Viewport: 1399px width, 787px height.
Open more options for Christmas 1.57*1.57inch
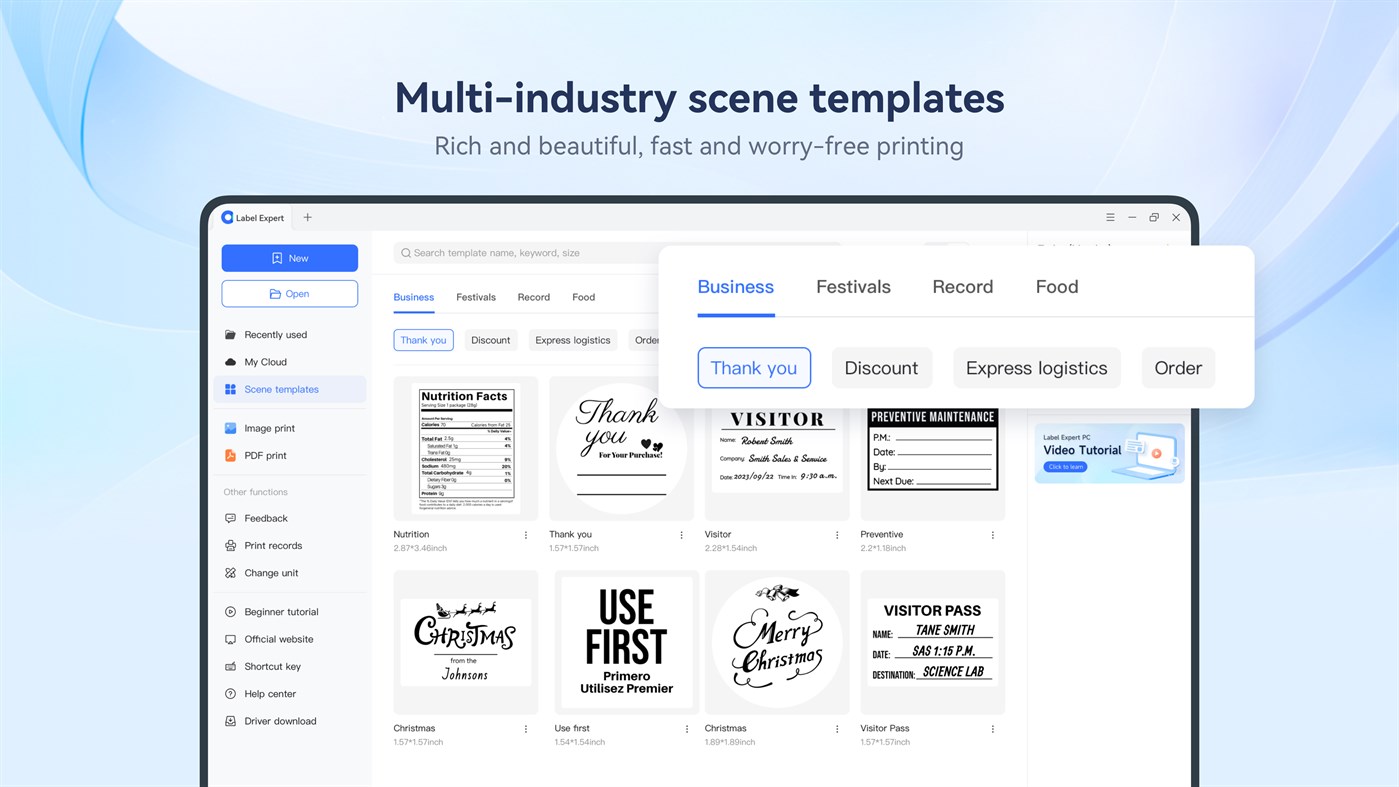pyautogui.click(x=526, y=729)
